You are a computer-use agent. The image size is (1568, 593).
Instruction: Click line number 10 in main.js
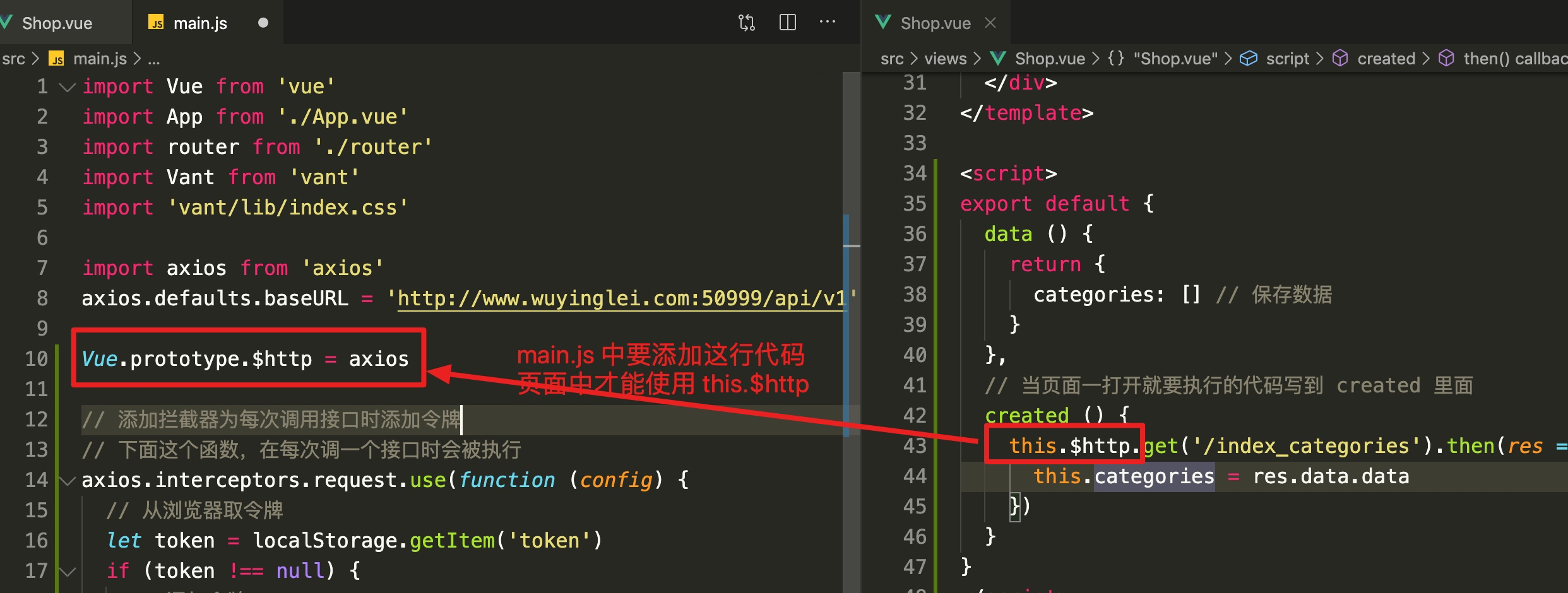click(x=37, y=359)
